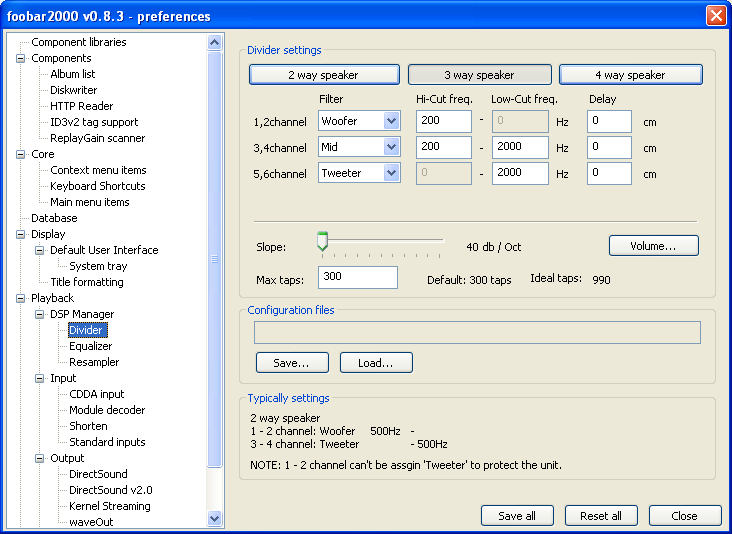
Task: Select Main menu items entry
Action: click(90, 202)
